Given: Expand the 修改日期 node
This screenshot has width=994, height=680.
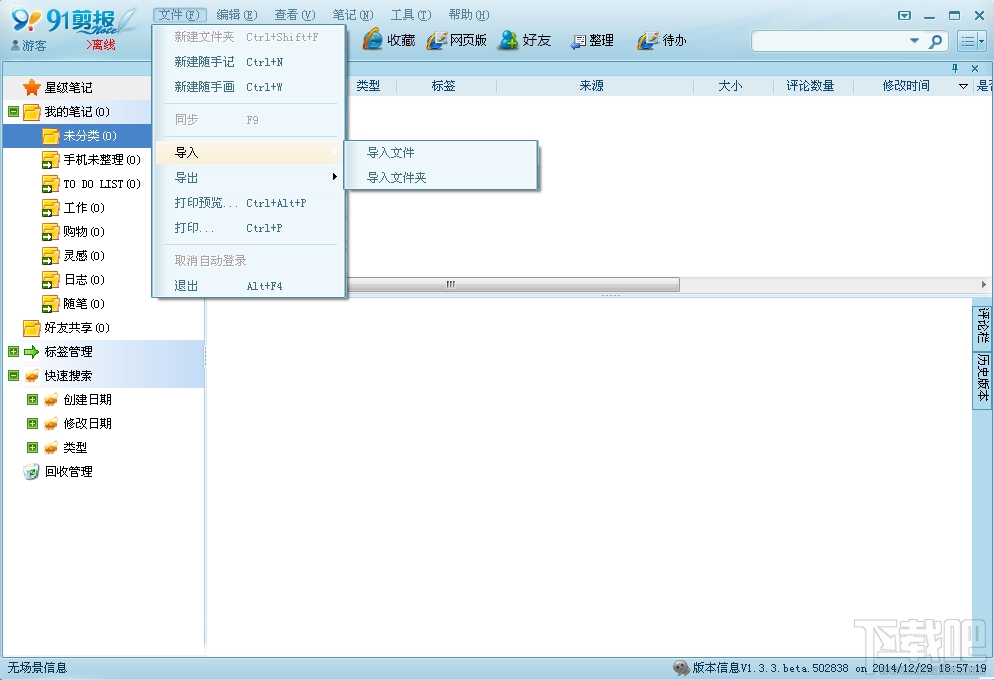Looking at the screenshot, I should 32,424.
